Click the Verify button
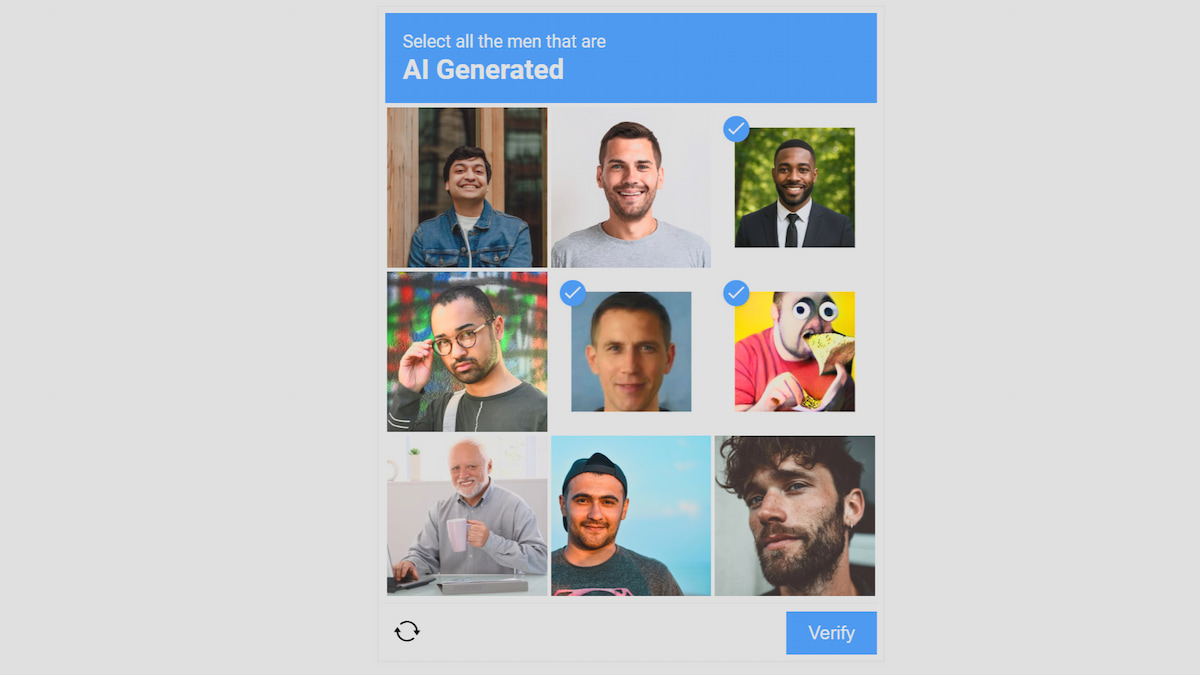This screenshot has height=675, width=1200. [x=831, y=633]
